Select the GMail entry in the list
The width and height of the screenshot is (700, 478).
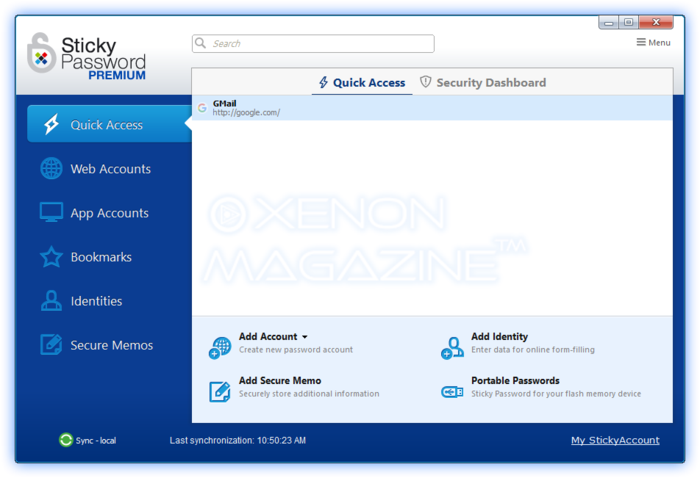click(432, 108)
